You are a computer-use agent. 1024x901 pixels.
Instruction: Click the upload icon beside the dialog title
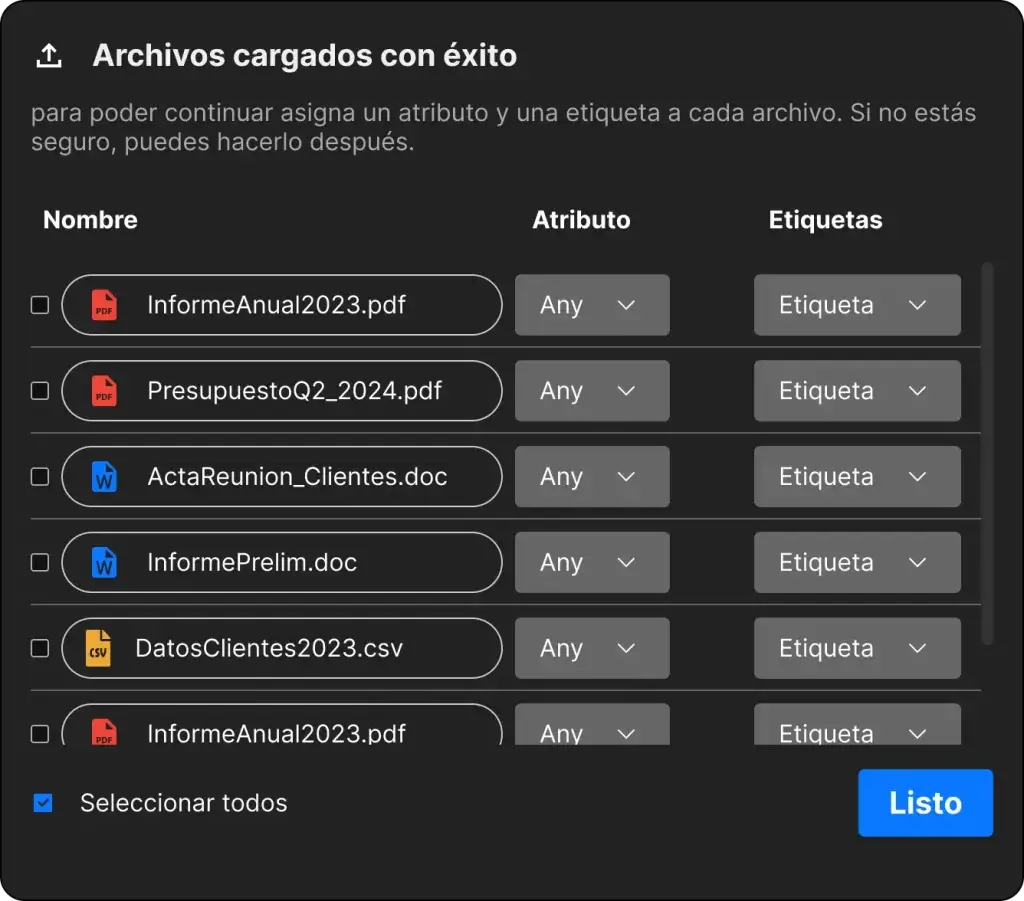(49, 56)
